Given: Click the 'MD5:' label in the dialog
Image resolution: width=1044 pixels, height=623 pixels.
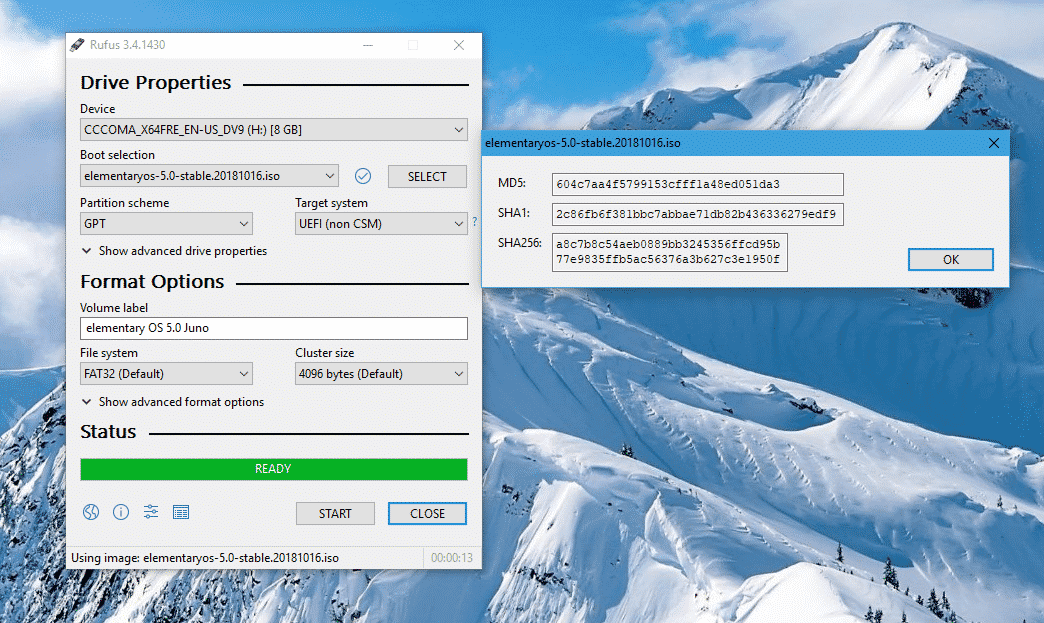Looking at the screenshot, I should tap(512, 183).
